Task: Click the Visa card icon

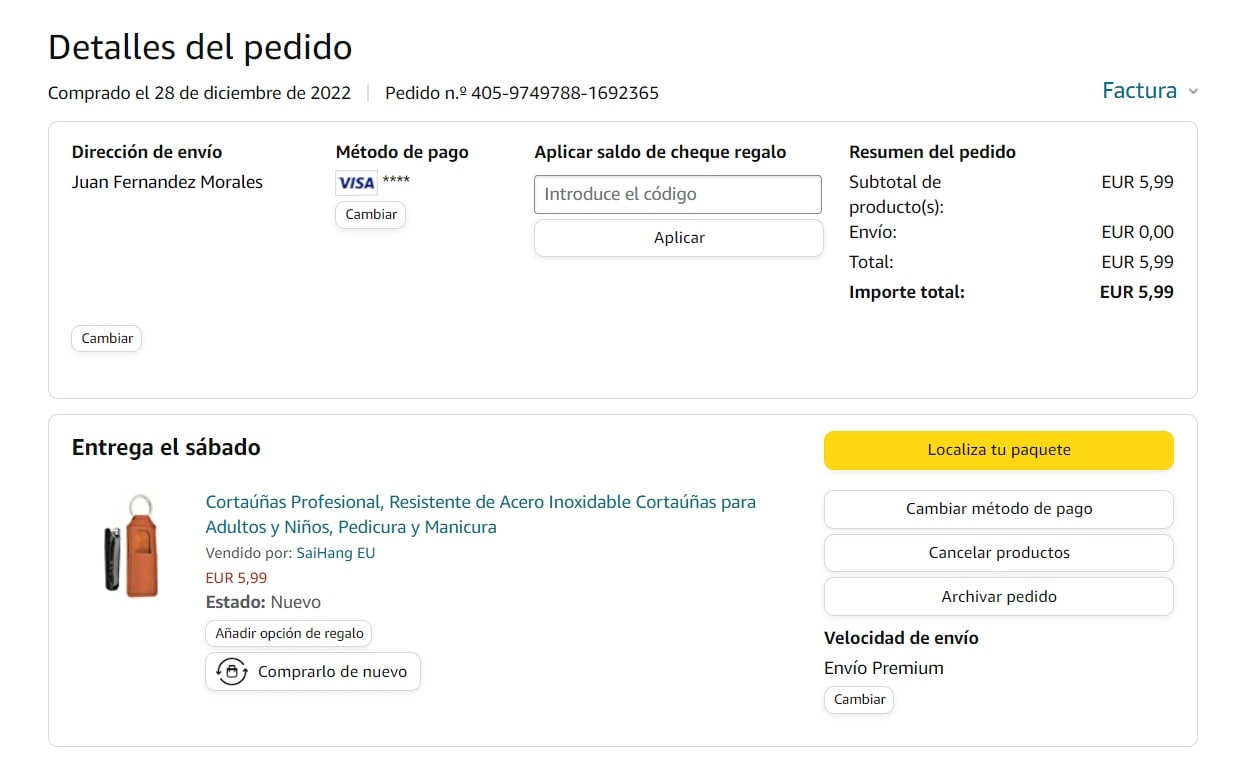Action: coord(356,183)
